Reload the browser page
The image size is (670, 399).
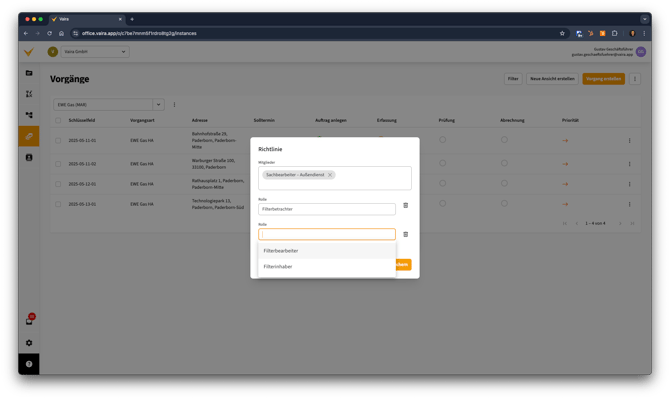point(50,33)
